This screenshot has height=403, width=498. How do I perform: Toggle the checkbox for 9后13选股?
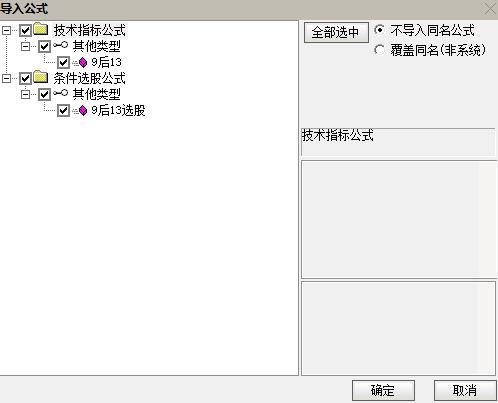(63, 111)
